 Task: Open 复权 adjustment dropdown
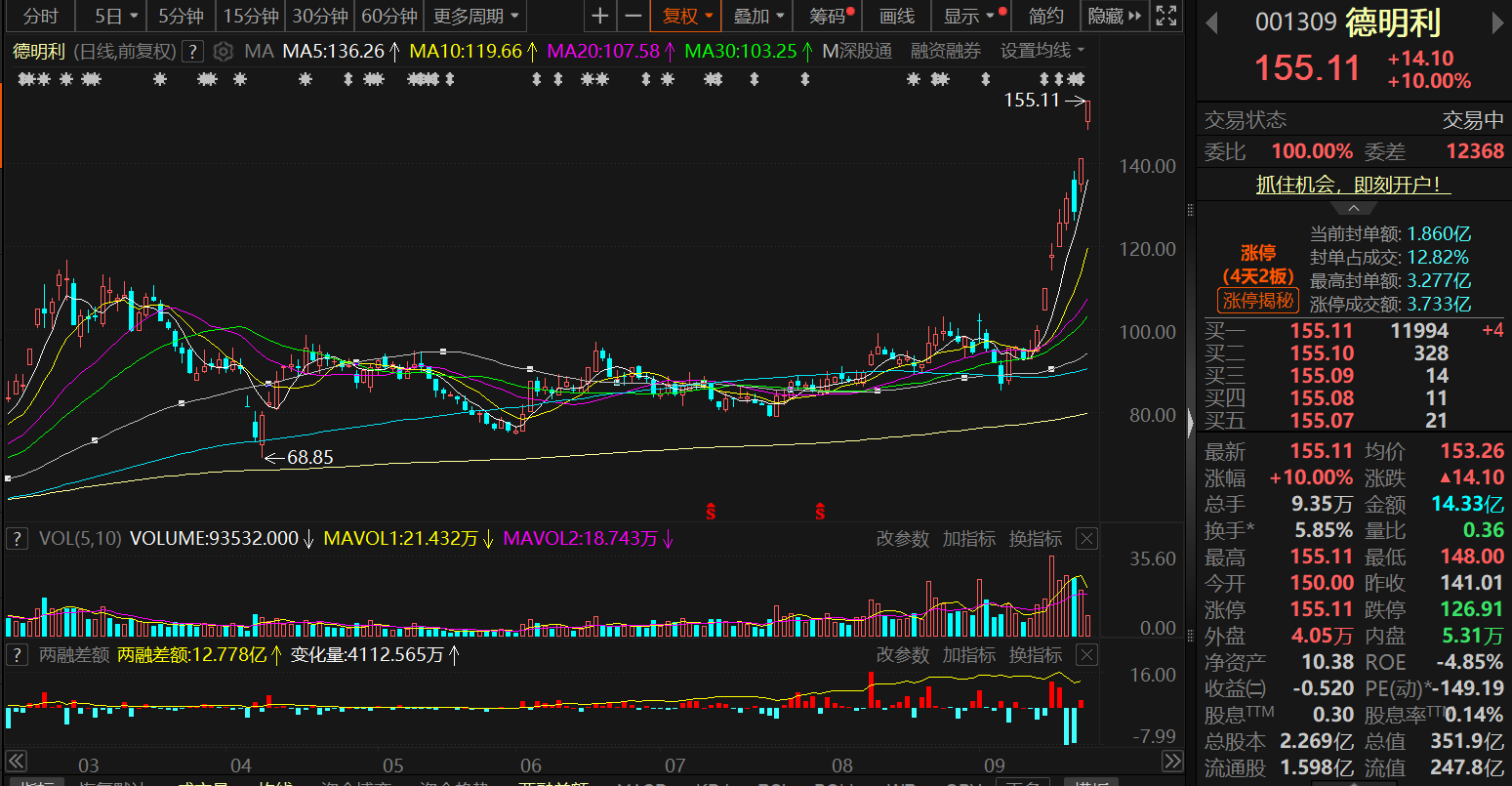coord(686,16)
